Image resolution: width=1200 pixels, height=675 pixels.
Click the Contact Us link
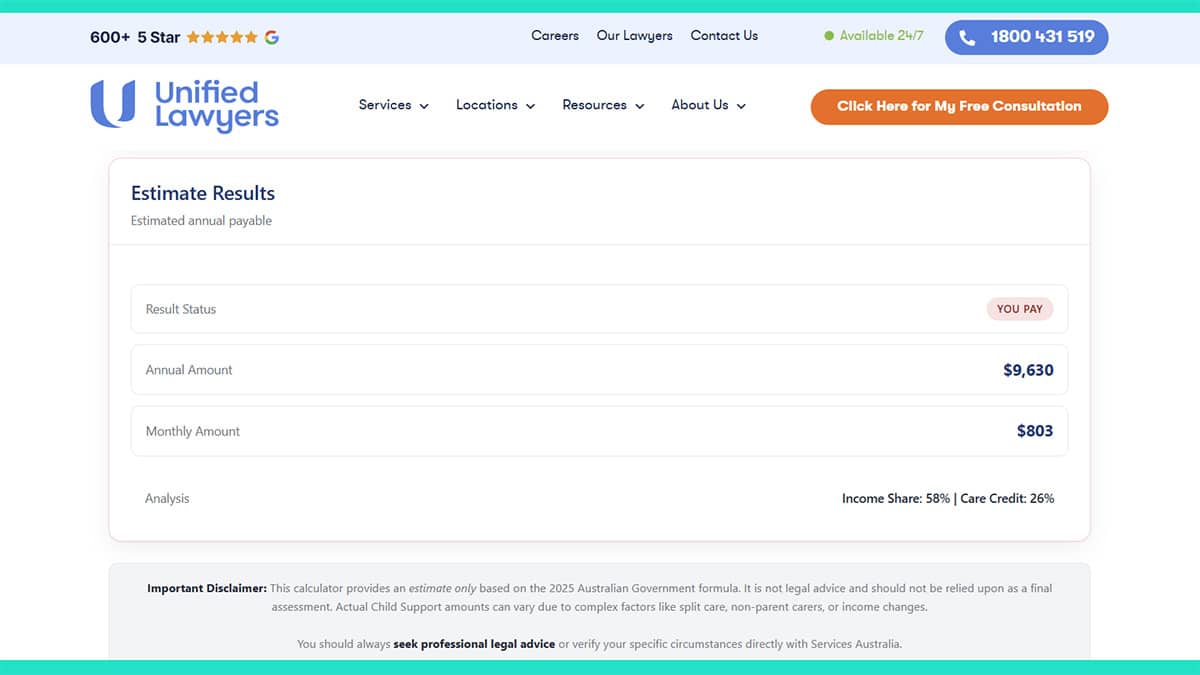coord(723,36)
